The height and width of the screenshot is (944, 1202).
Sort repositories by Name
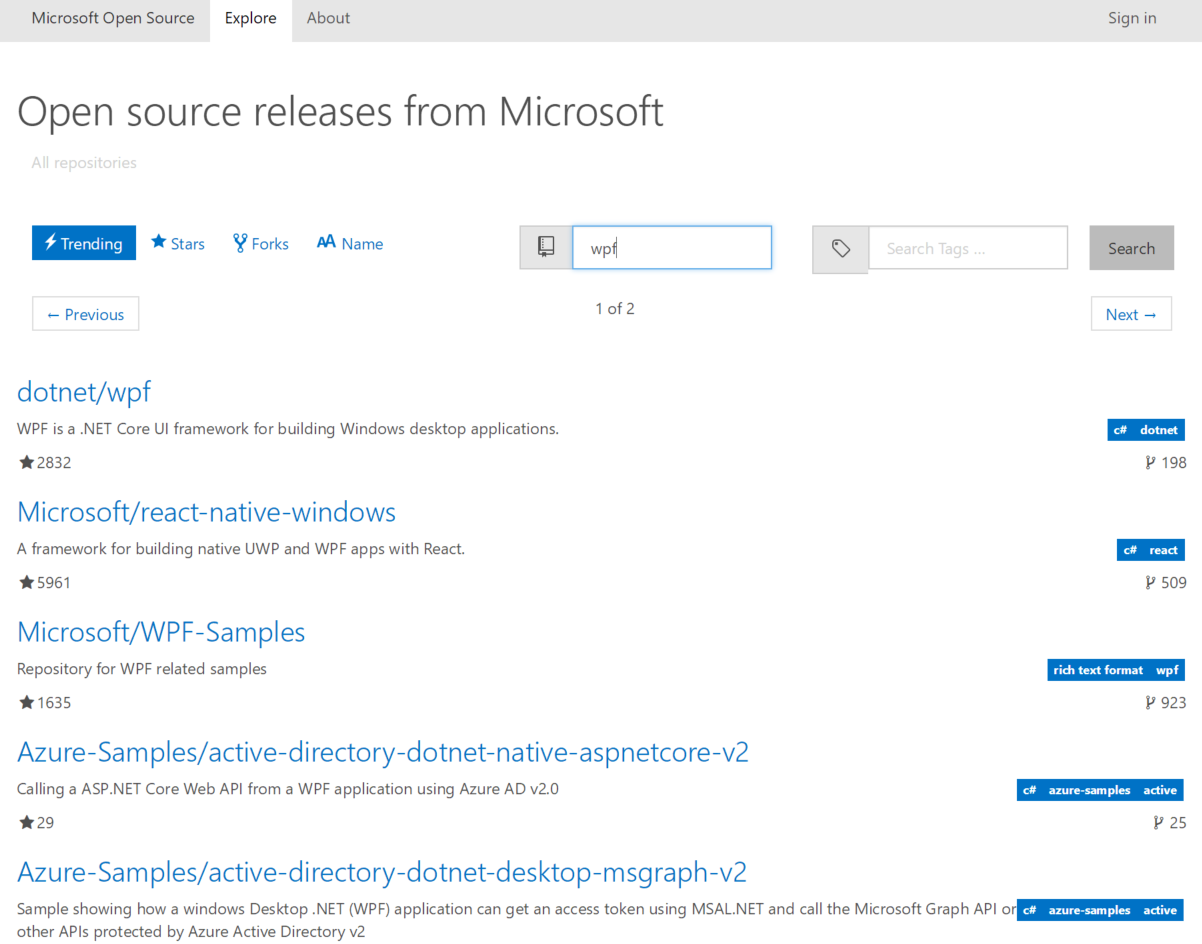tap(350, 243)
